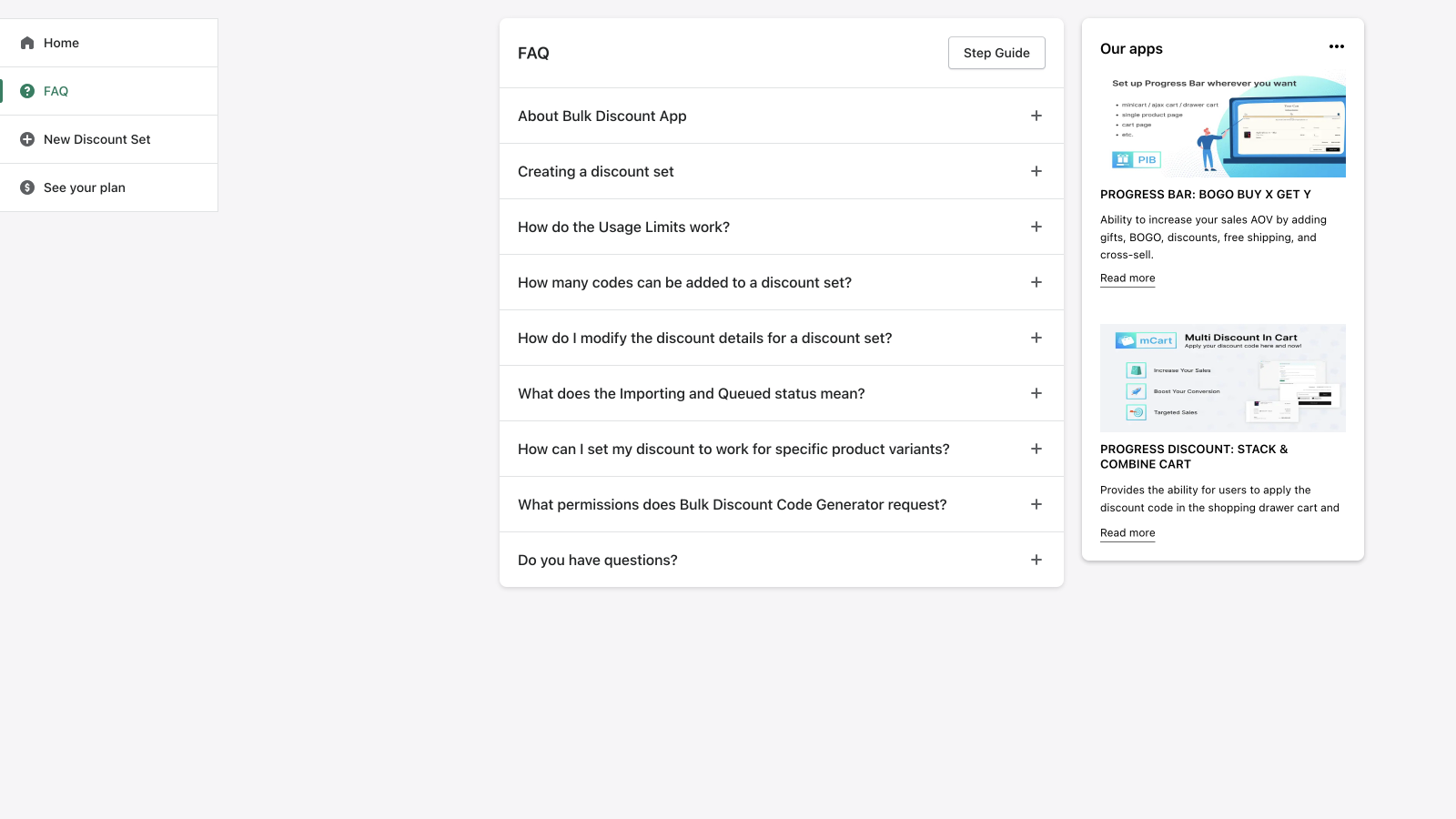The image size is (1456, 819).
Task: Select See your plan in the sidebar
Action: (84, 187)
